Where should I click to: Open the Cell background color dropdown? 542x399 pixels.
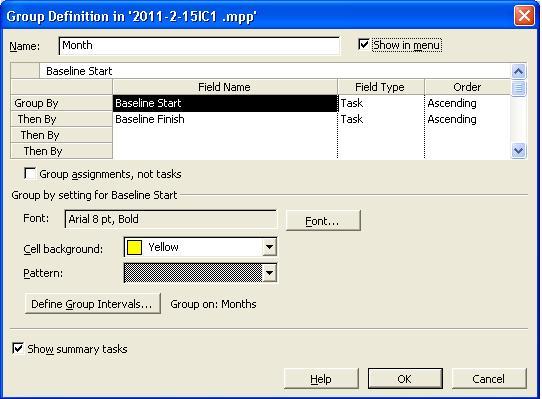coord(269,247)
